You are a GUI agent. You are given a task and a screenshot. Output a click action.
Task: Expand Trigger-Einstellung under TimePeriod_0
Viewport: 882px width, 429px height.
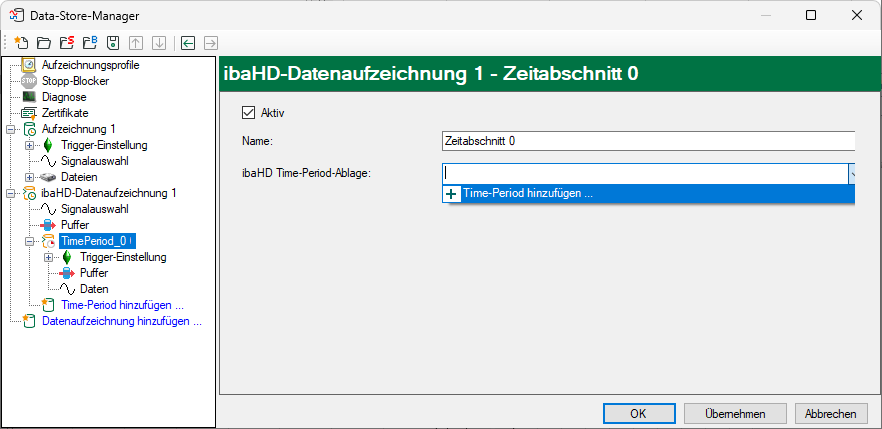pyautogui.click(x=48, y=257)
